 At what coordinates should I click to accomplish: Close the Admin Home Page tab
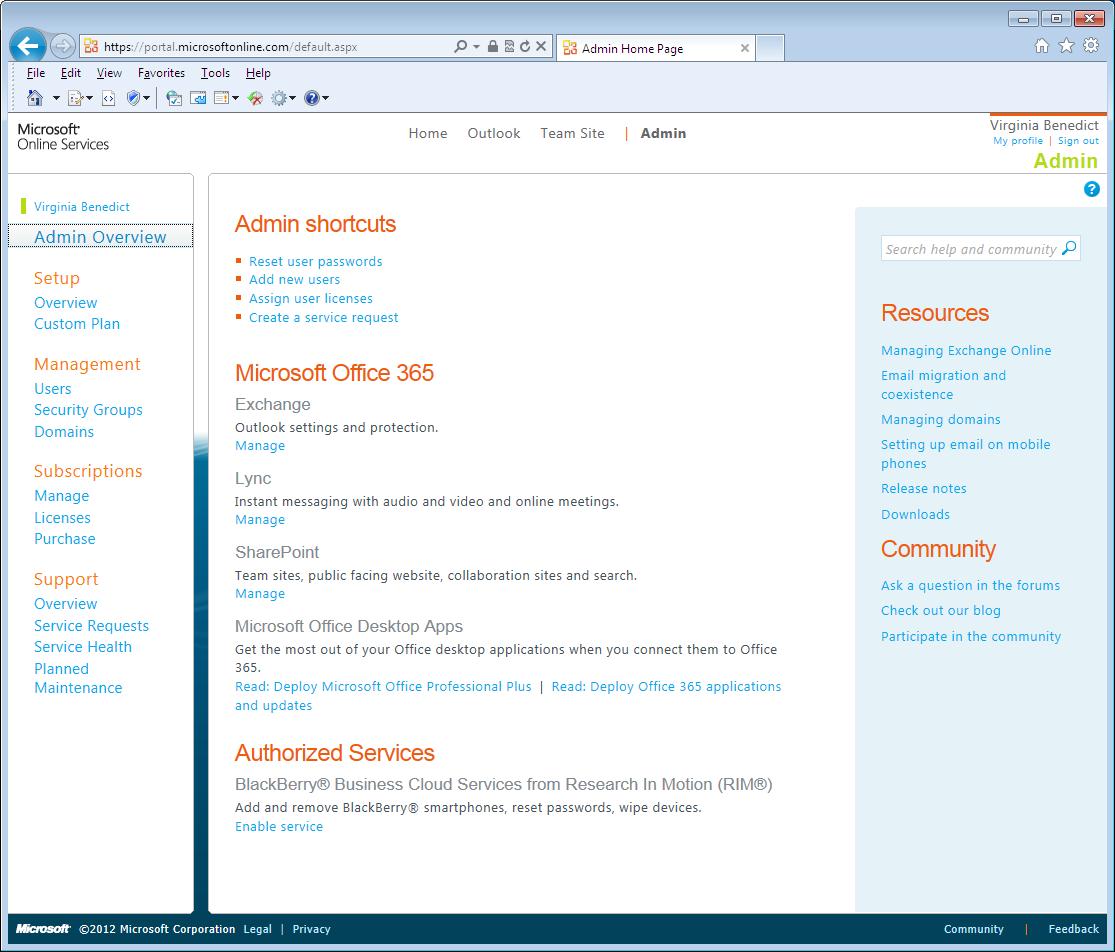pyautogui.click(x=745, y=48)
